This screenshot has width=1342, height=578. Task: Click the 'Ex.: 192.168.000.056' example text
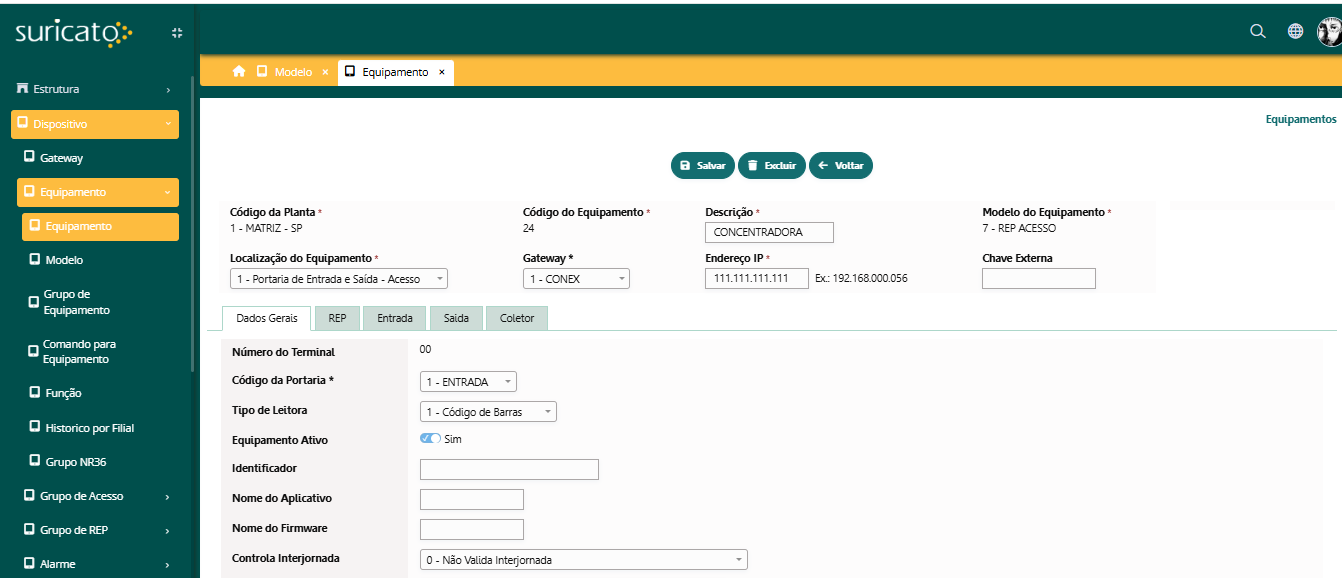[x=861, y=278]
